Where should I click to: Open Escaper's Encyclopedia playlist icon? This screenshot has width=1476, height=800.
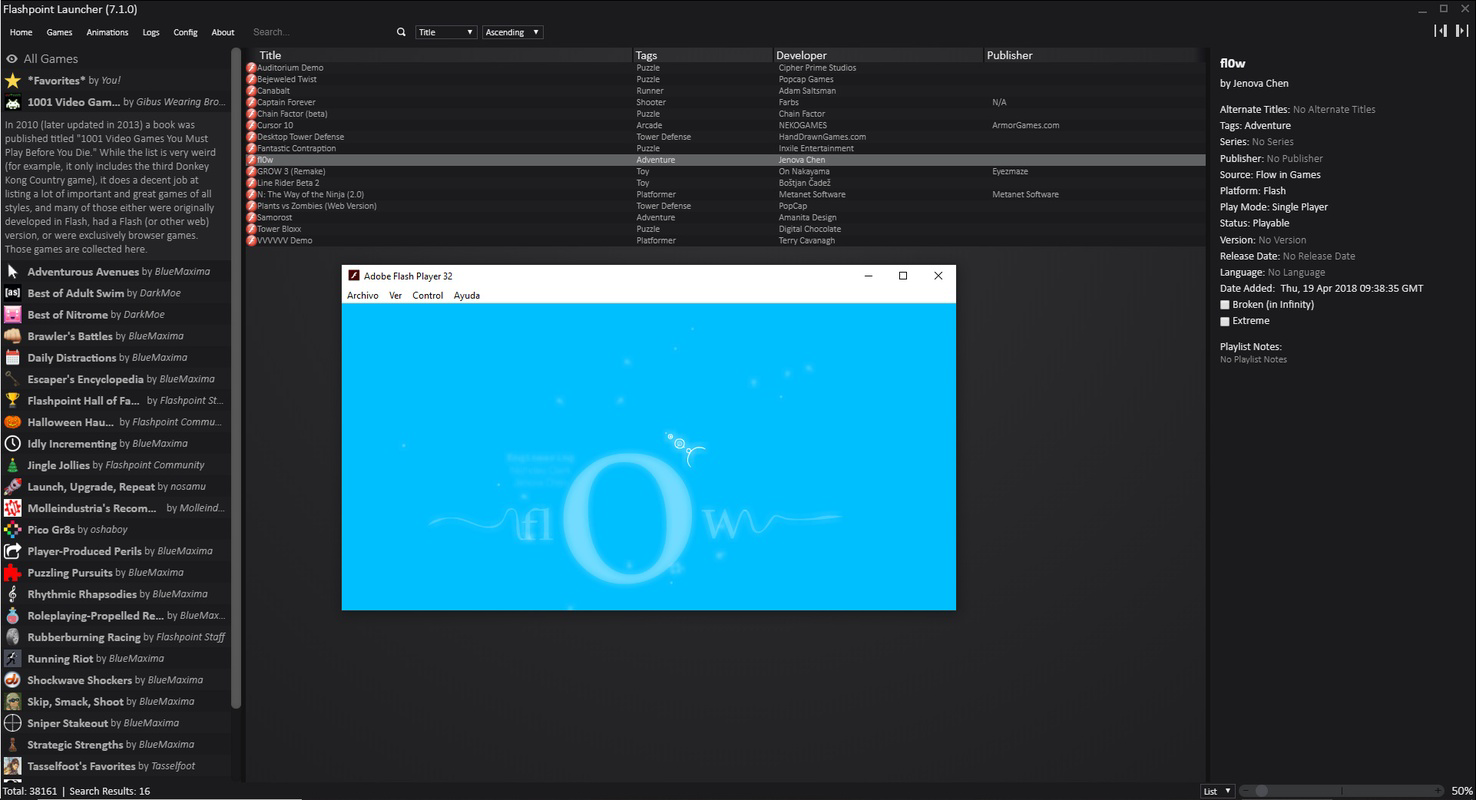click(12, 379)
